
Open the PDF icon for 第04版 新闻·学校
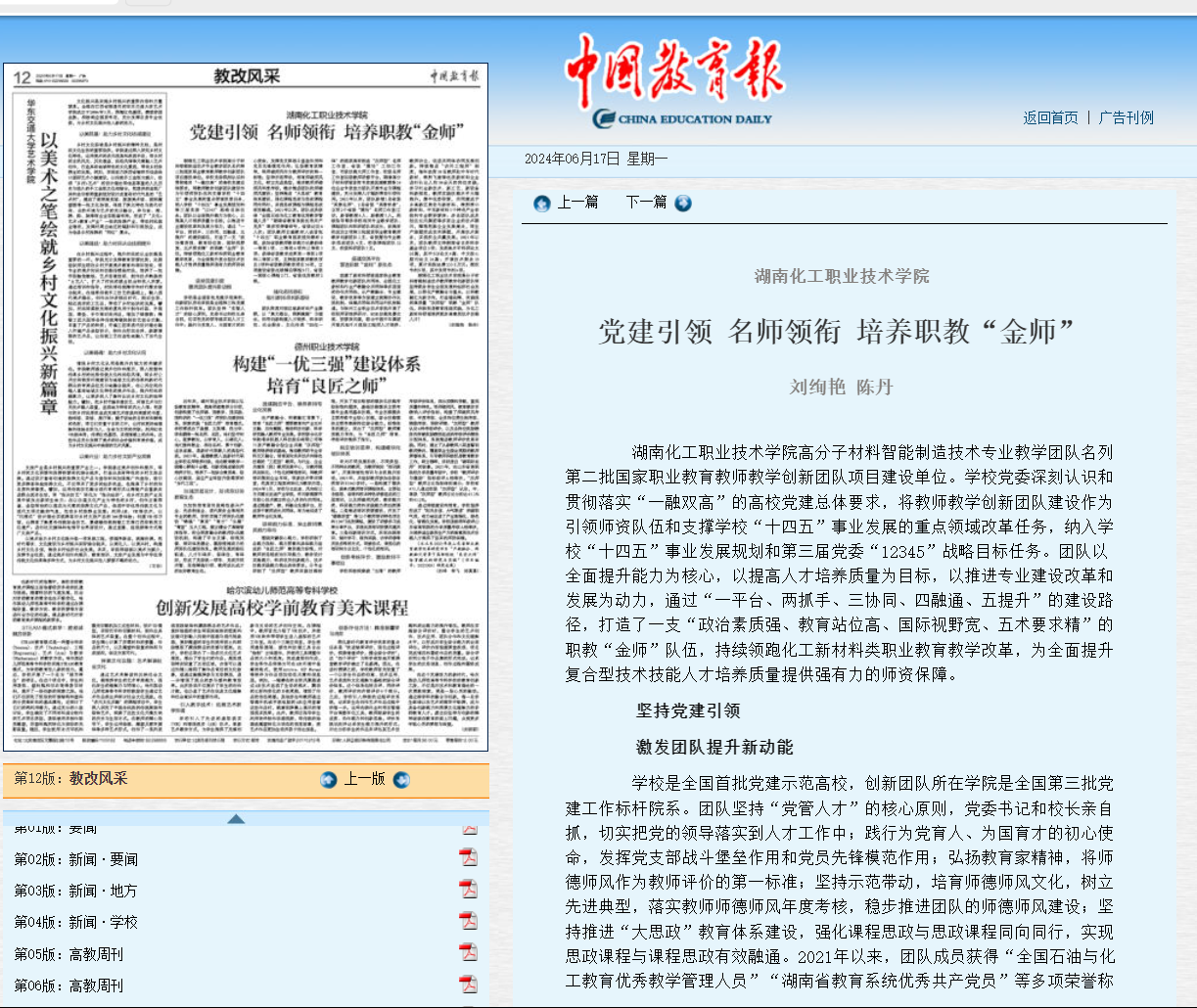point(469,921)
